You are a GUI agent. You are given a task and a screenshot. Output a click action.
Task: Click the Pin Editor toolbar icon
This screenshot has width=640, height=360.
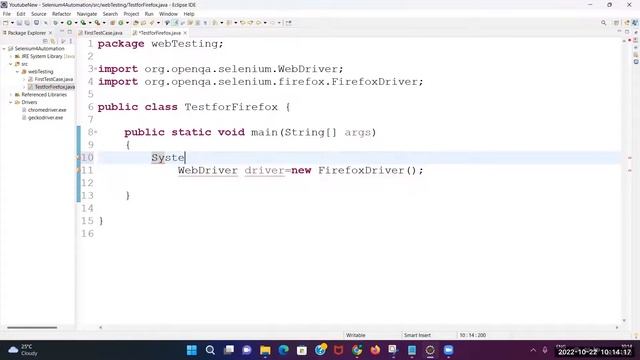click(x=289, y=23)
